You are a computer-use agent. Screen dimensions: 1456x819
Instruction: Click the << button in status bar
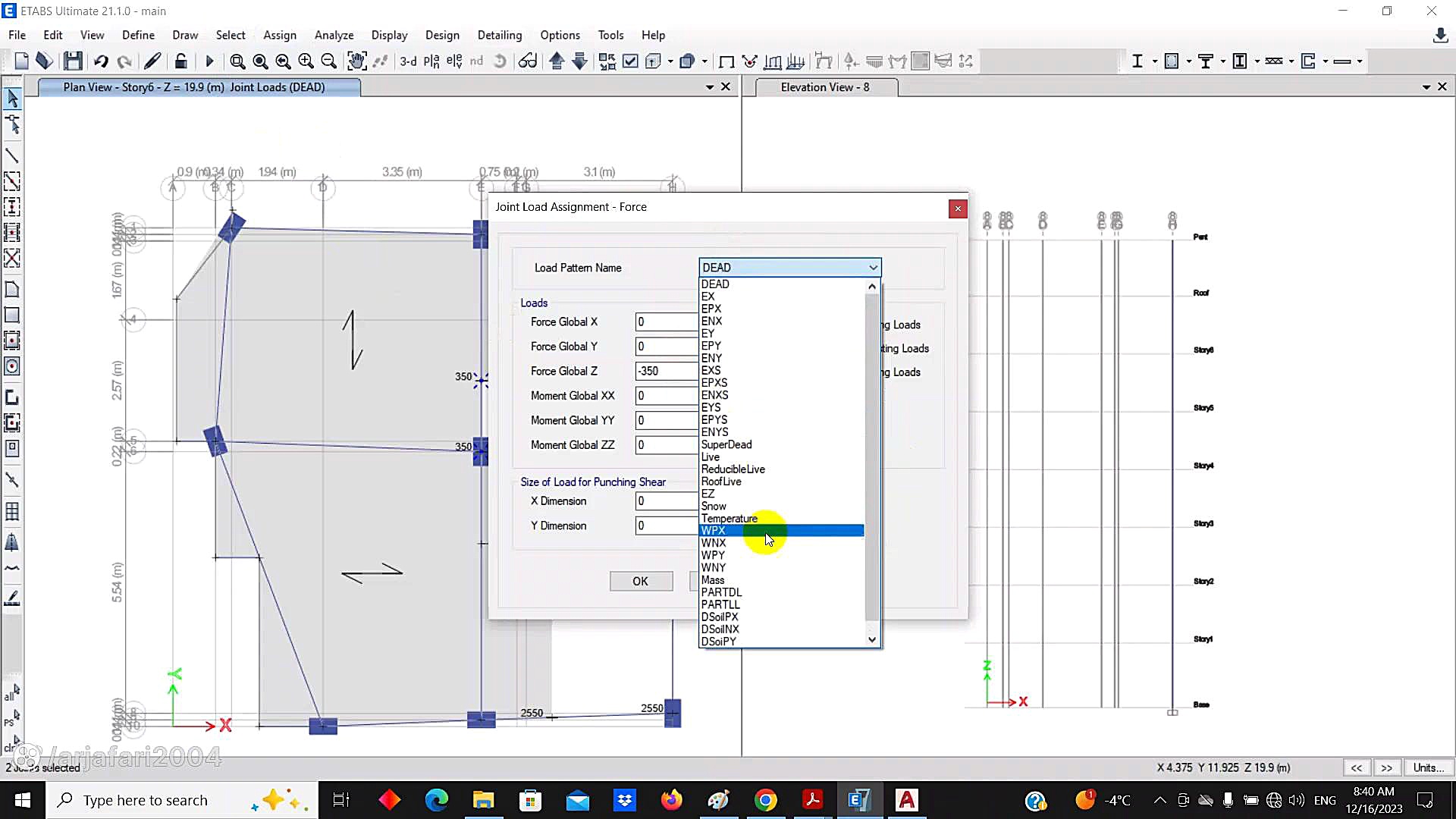(1357, 767)
